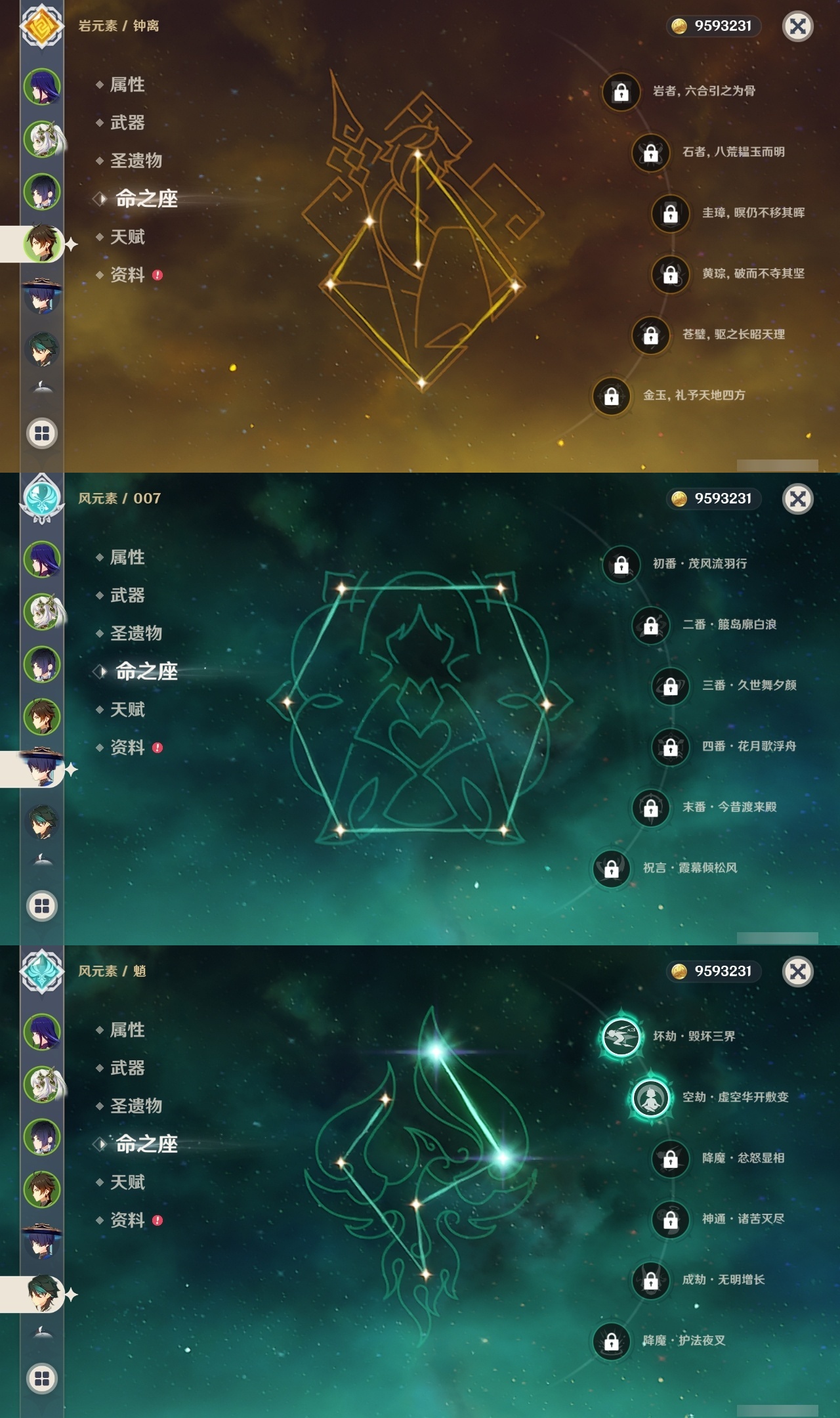Screen dimensions: 840x1418
Task: Click lock icon beside 黄琮, 破而不夺其坚
Action: [x=670, y=274]
